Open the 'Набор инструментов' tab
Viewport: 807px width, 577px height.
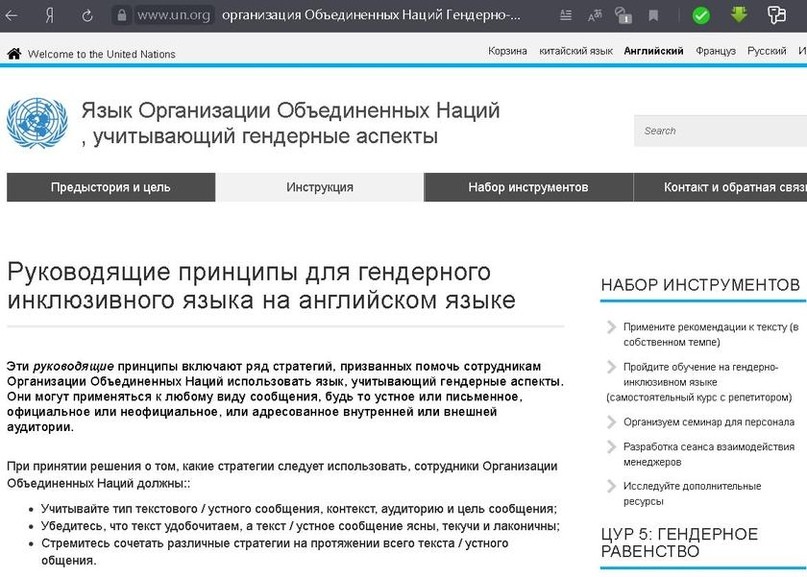click(x=528, y=187)
